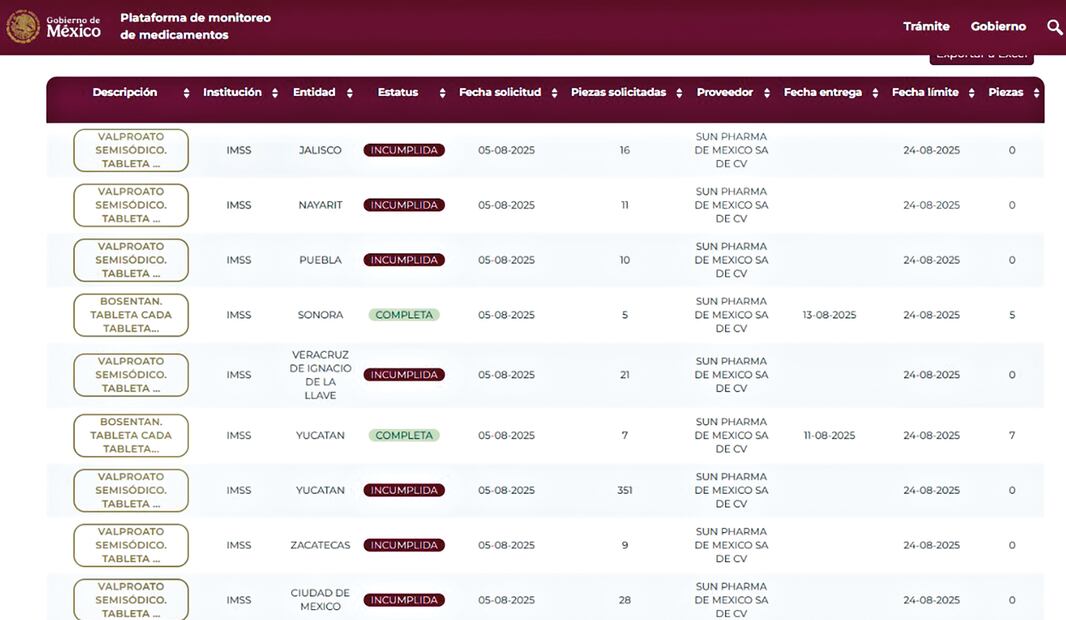Click the search magnifier icon
The image size is (1066, 620).
[x=1054, y=27]
